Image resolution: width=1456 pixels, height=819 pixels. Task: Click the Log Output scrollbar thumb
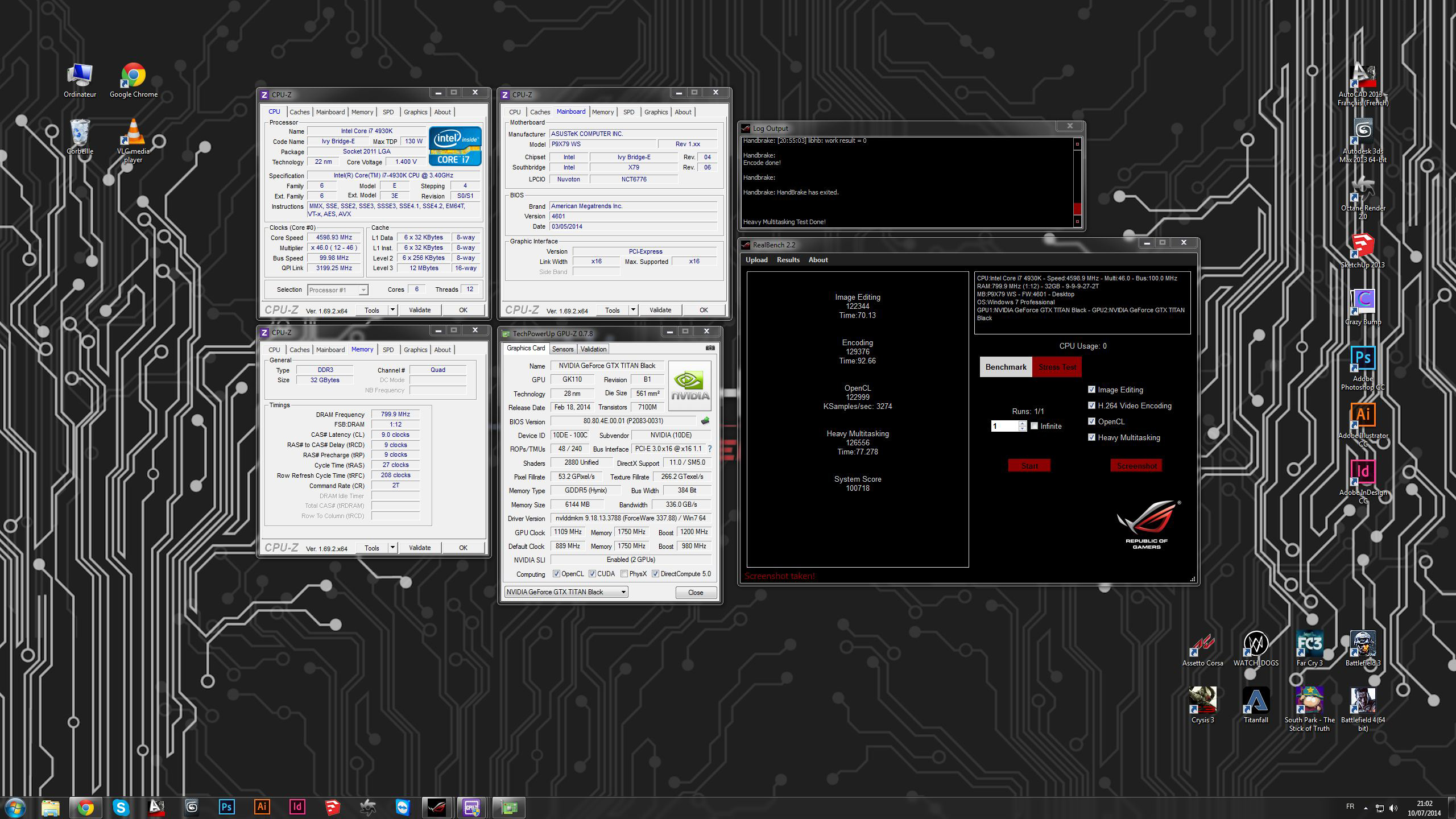click(1077, 208)
